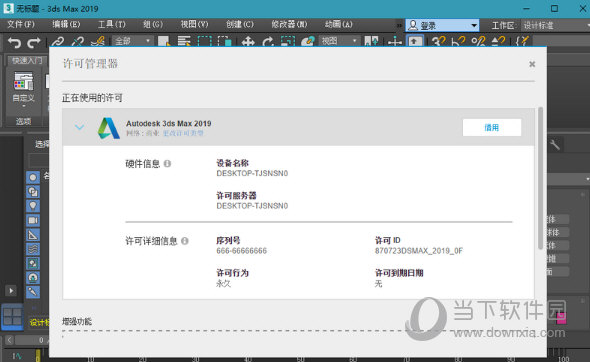This screenshot has height=362, width=590.
Task: Open the 组(G) menu
Action: 153,24
